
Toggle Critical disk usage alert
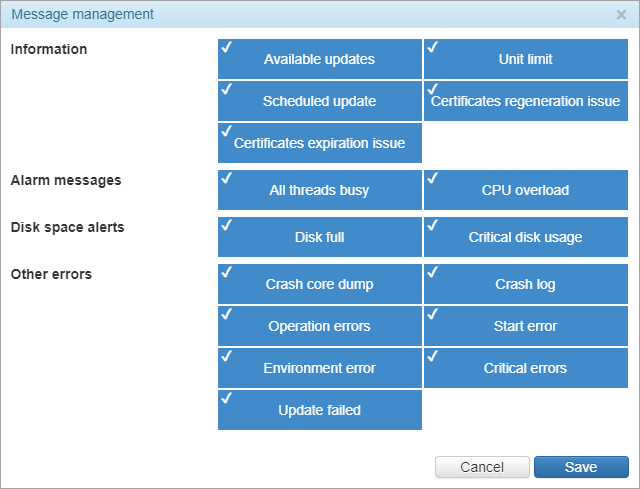pyautogui.click(x=525, y=237)
